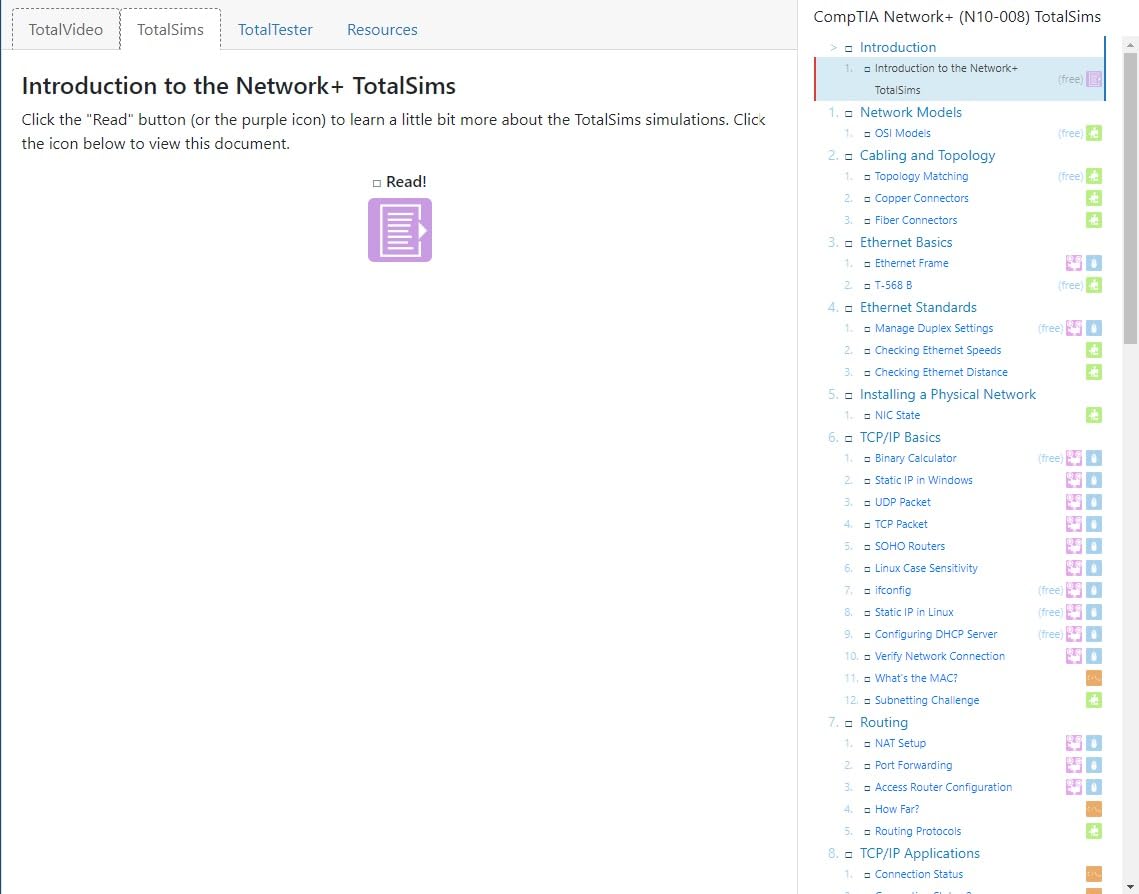
Task: Click green puzzle icon beside Subnetting Challenge
Action: [1094, 700]
